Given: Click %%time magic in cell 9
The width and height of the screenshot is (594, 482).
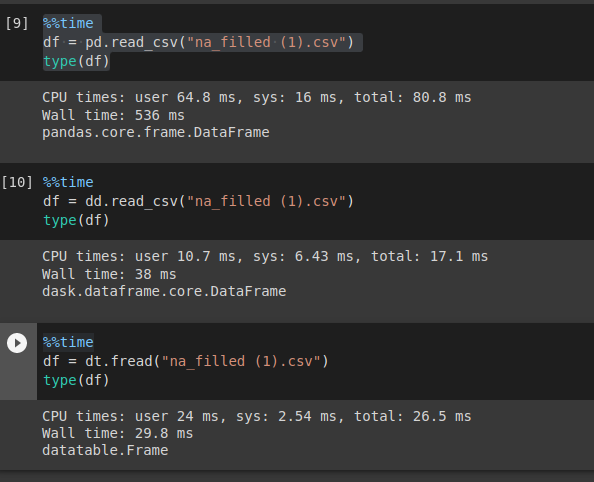Looking at the screenshot, I should [68, 23].
